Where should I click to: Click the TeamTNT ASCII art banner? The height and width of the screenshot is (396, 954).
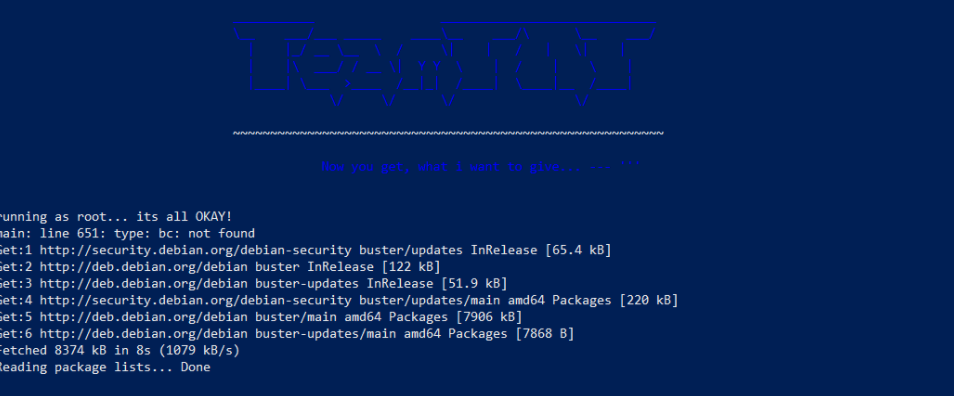[x=445, y=64]
